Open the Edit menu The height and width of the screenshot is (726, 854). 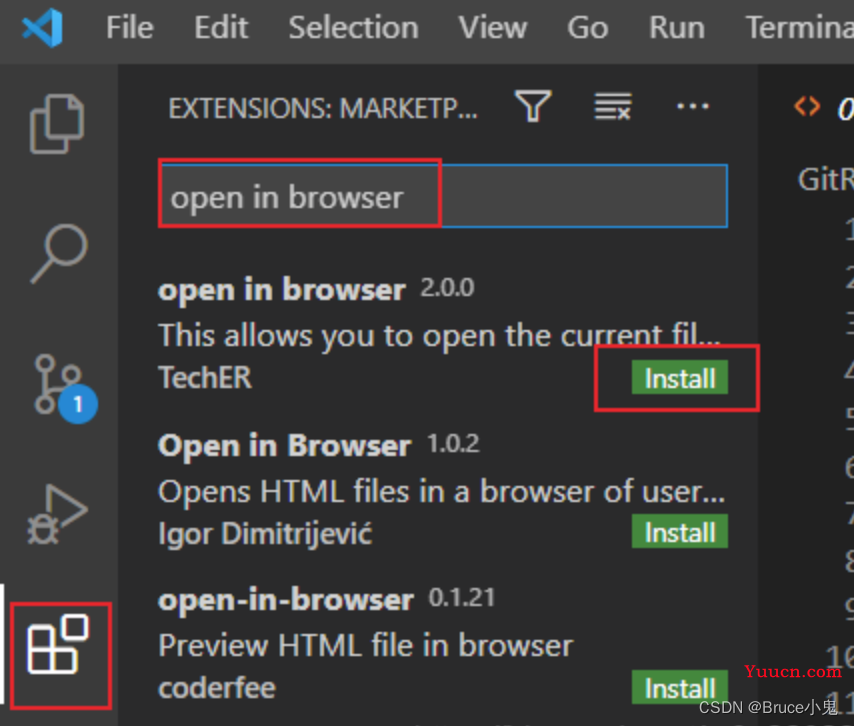click(221, 27)
